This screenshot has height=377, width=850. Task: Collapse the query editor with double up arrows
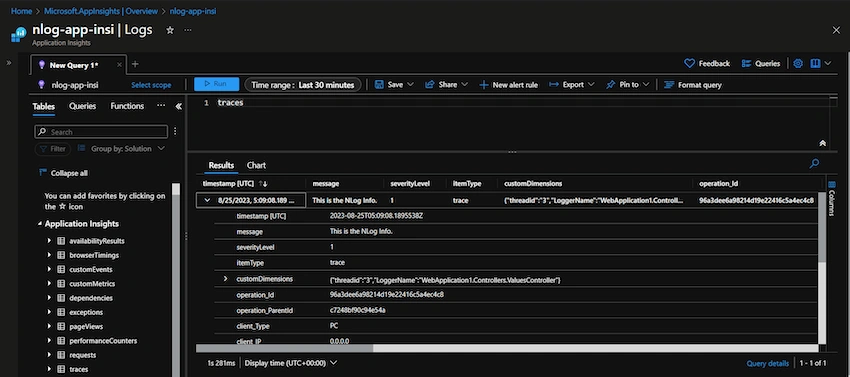[822, 143]
